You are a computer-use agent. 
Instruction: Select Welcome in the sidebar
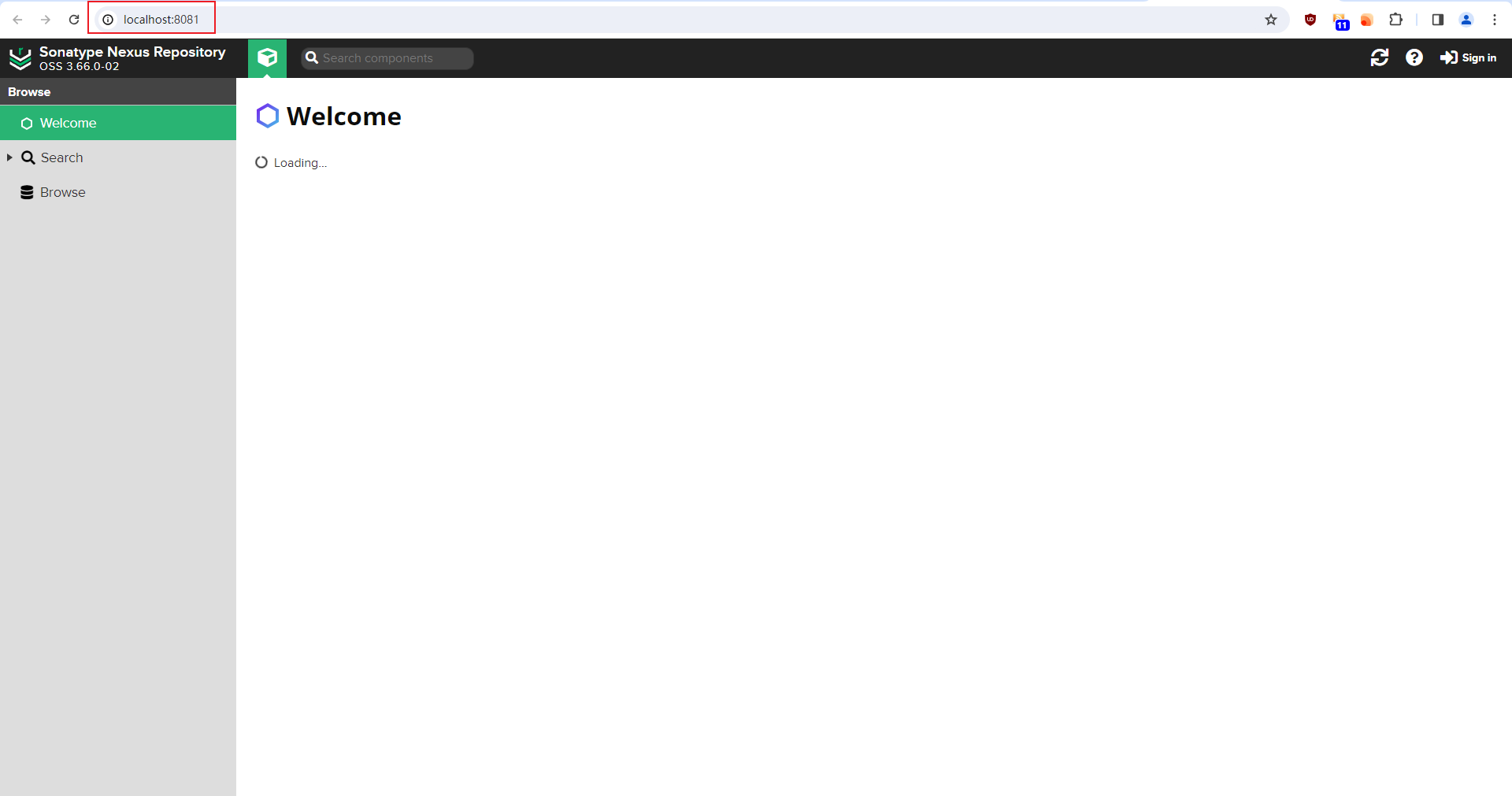coord(118,123)
